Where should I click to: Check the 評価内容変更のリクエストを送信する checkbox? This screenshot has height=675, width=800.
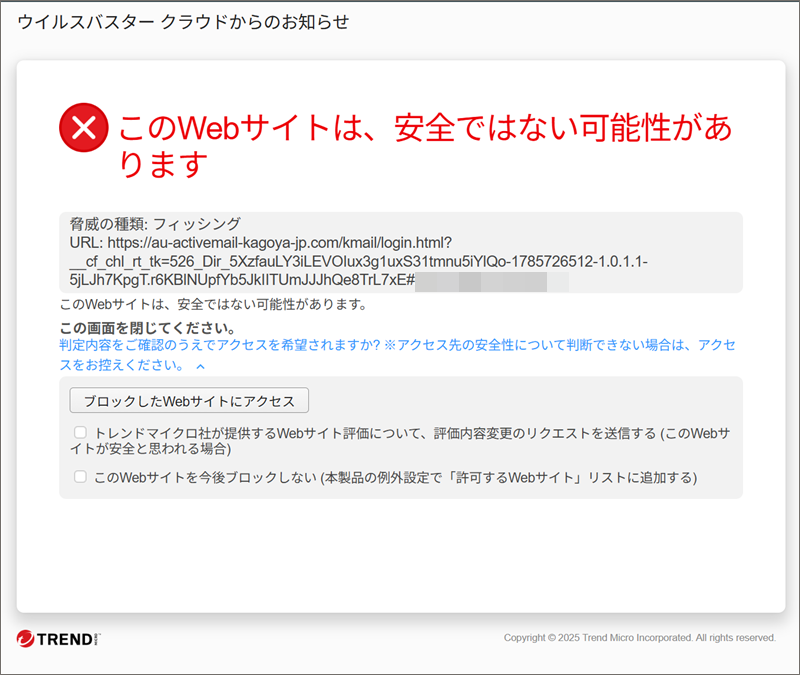[x=80, y=433]
